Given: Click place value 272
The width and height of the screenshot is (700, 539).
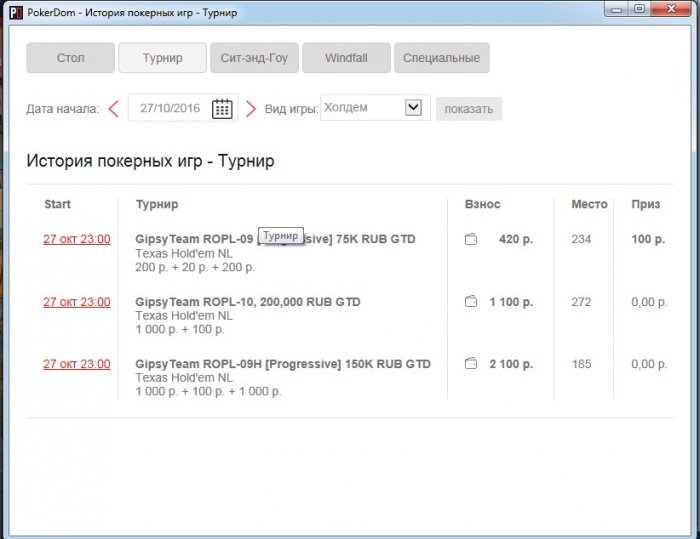Looking at the screenshot, I should 581,302.
